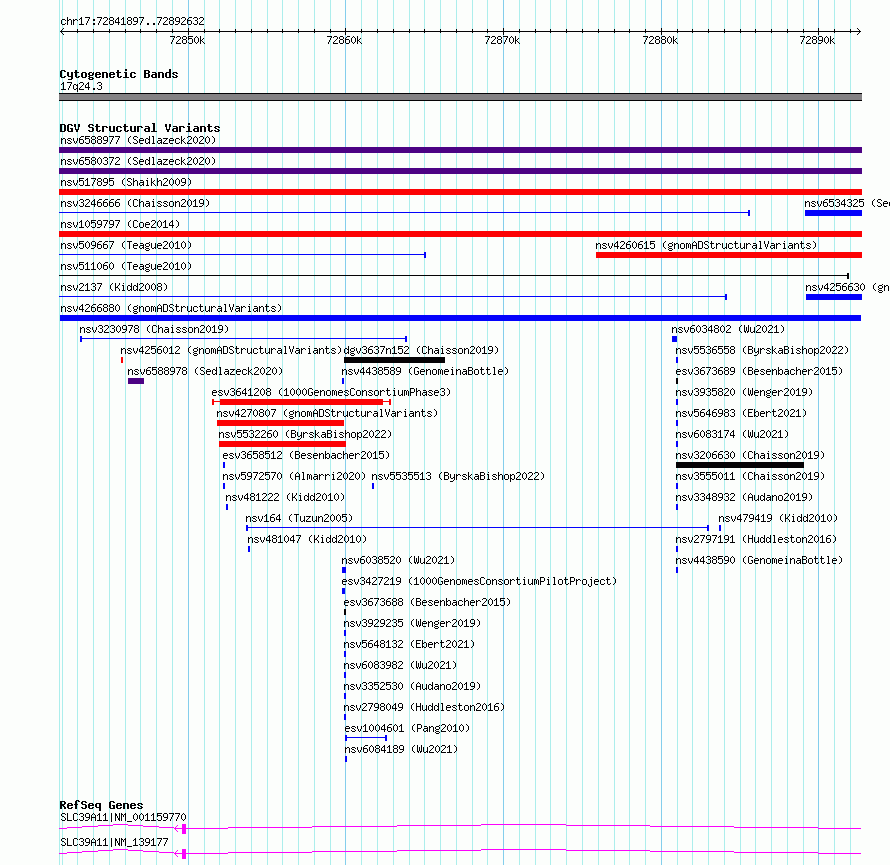Click the nsv4256012 gnomAD variant label
Screen dimensions: 890x865
click(231, 350)
